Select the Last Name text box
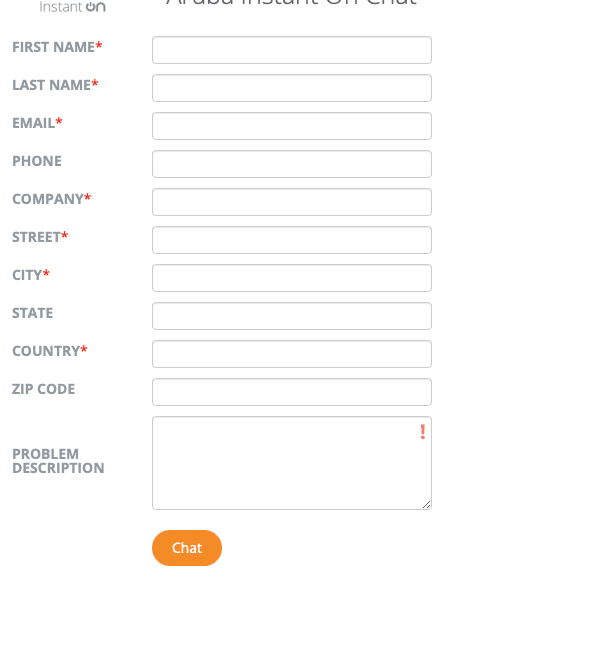 (292, 88)
